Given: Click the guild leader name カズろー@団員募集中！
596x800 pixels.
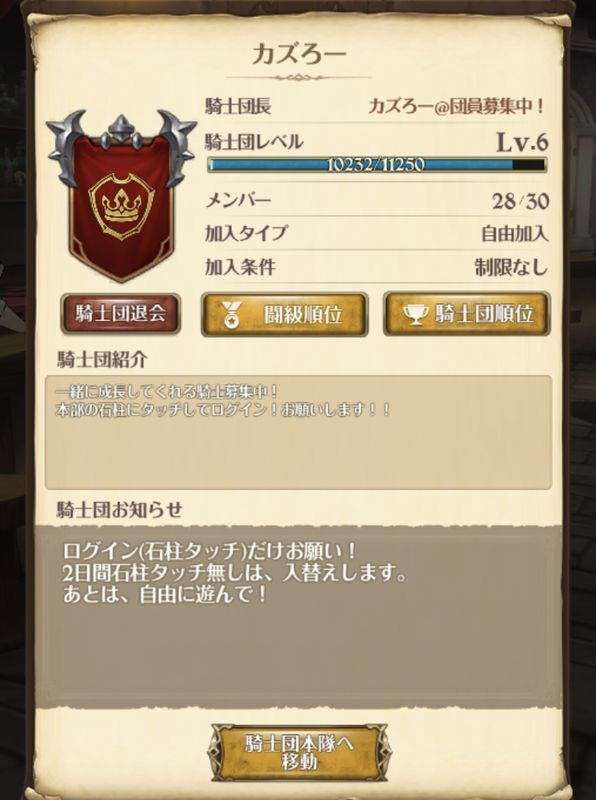Looking at the screenshot, I should pos(455,106).
